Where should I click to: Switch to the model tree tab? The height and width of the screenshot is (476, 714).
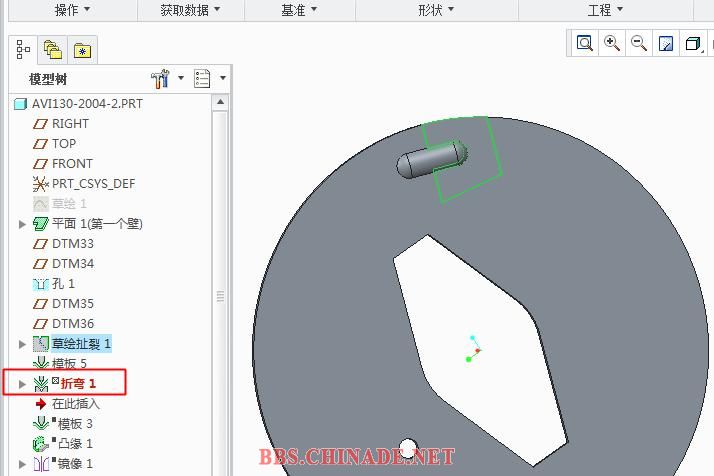(23, 49)
